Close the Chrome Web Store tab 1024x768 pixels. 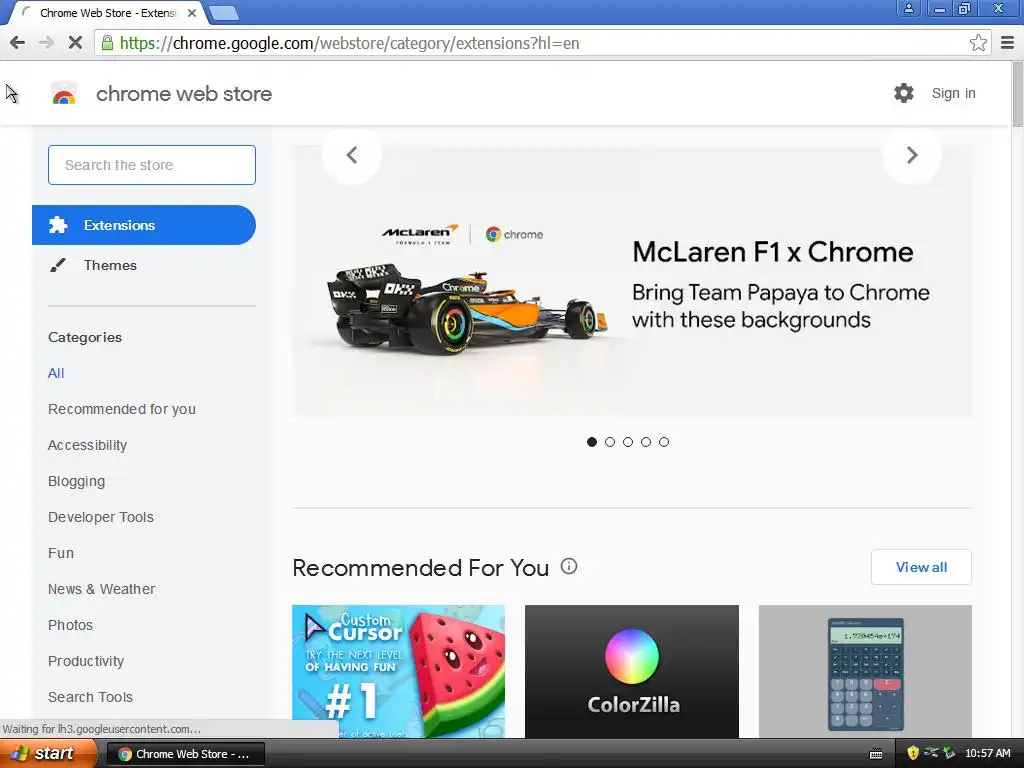click(x=192, y=12)
